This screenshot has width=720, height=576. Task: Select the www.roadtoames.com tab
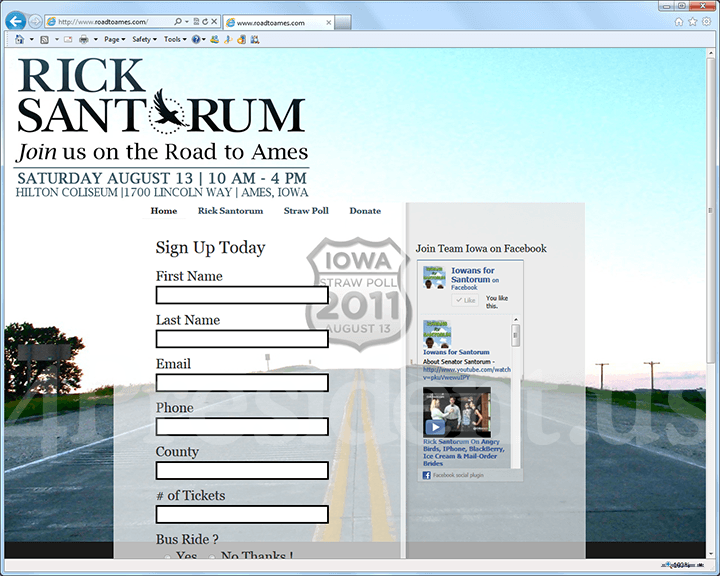click(279, 22)
